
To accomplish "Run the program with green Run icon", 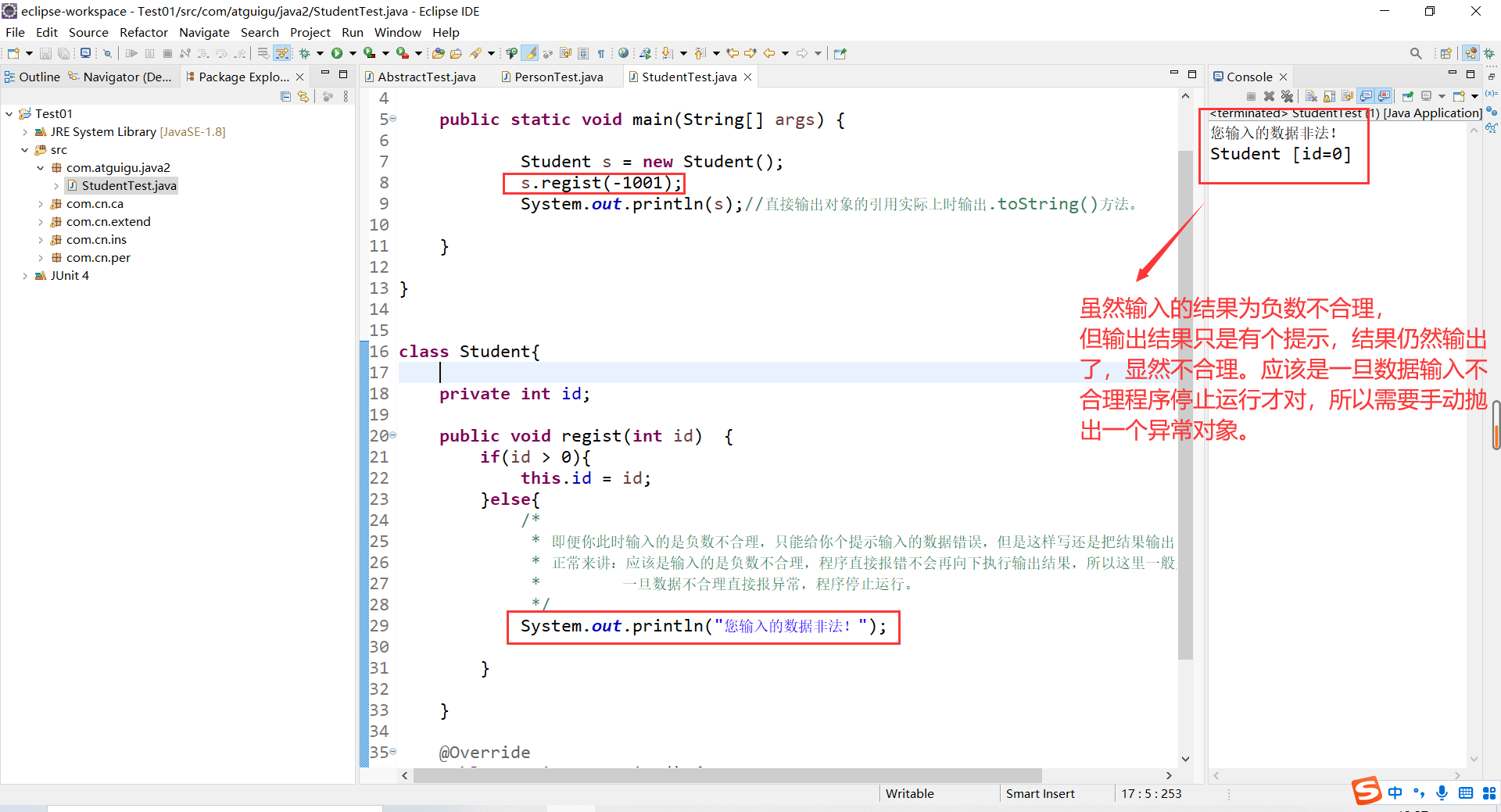I will (x=336, y=53).
